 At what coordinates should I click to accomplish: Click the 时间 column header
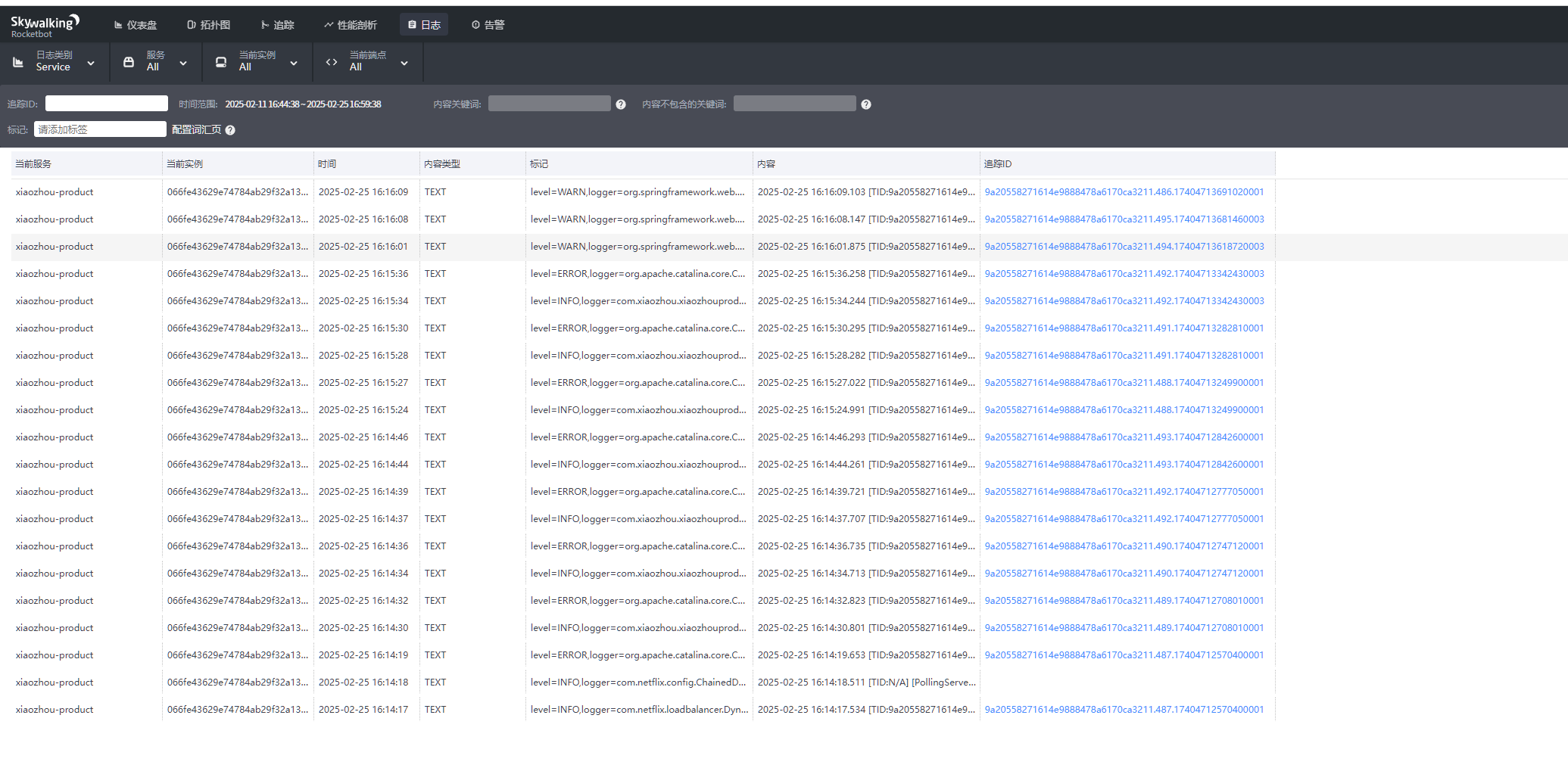366,164
